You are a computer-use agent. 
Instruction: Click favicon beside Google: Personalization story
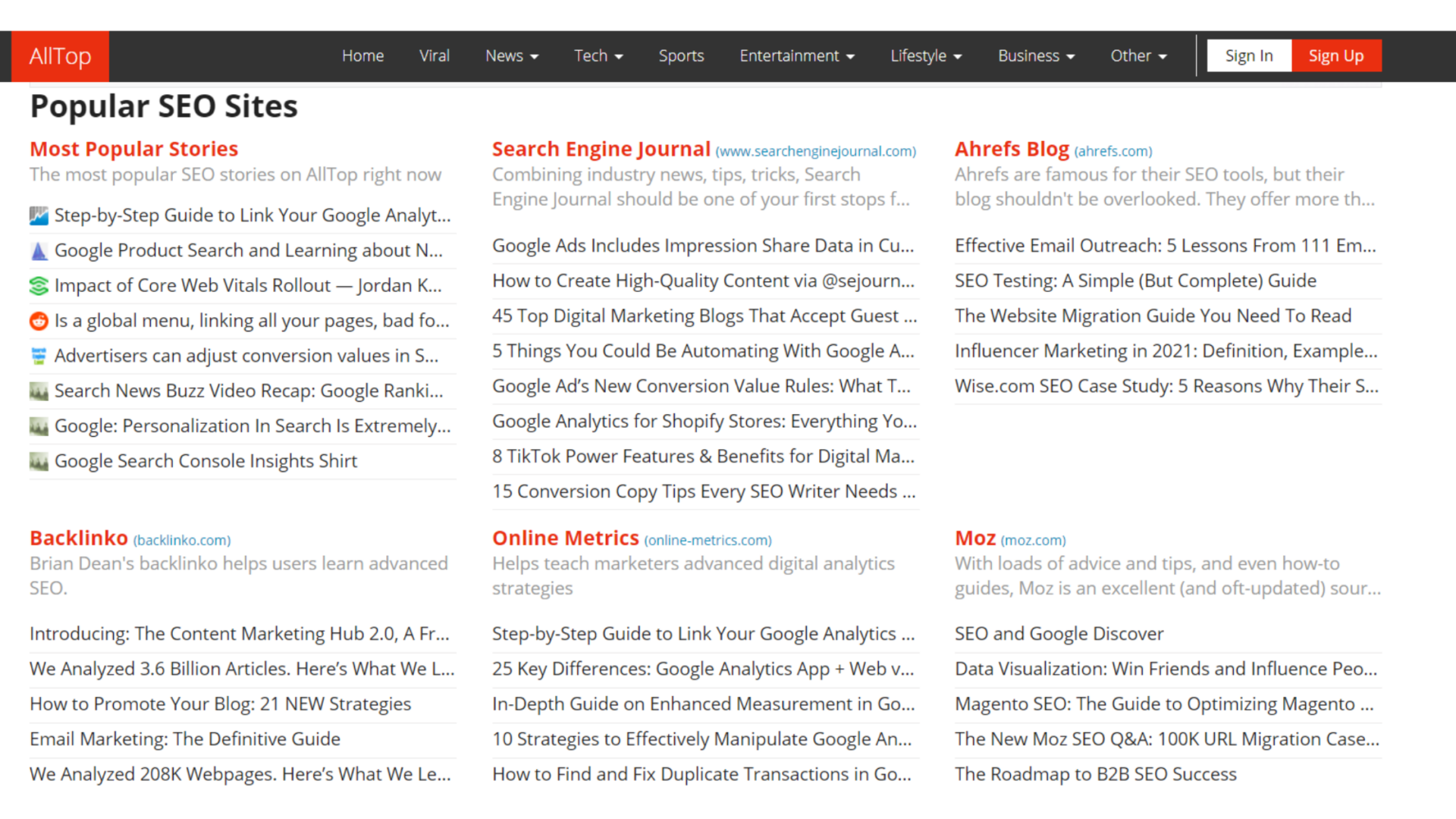pyautogui.click(x=39, y=426)
